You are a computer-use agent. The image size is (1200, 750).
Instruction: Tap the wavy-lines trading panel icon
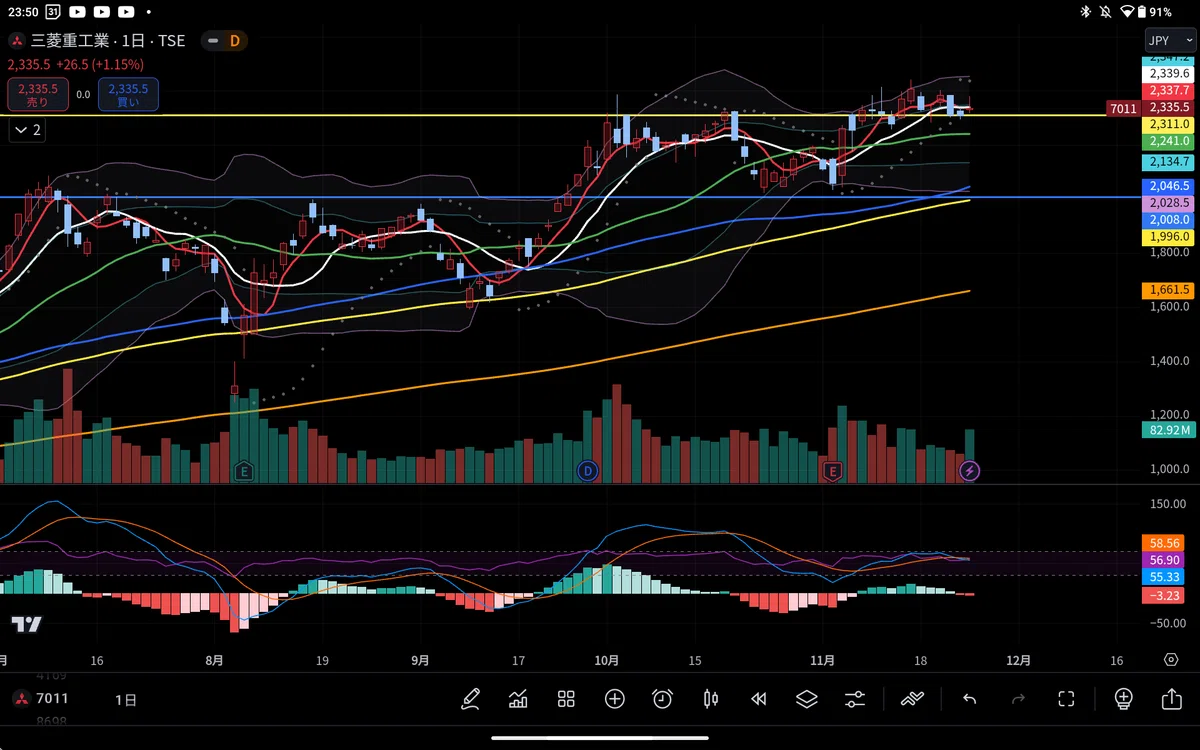tap(912, 699)
